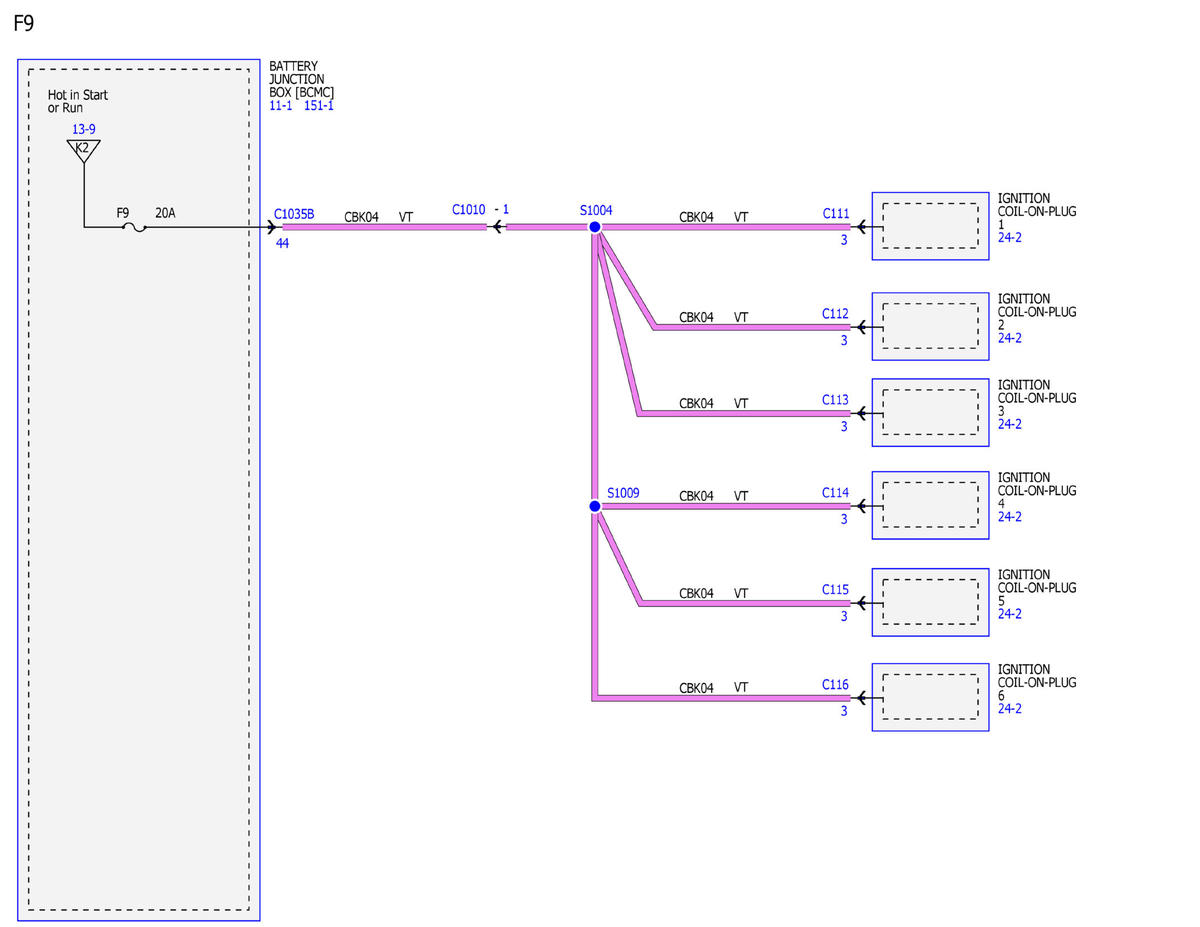Image resolution: width=1200 pixels, height=927 pixels.
Task: Open 24-2 link beside Coil-On-Plug 5
Action: pyautogui.click(x=1010, y=614)
